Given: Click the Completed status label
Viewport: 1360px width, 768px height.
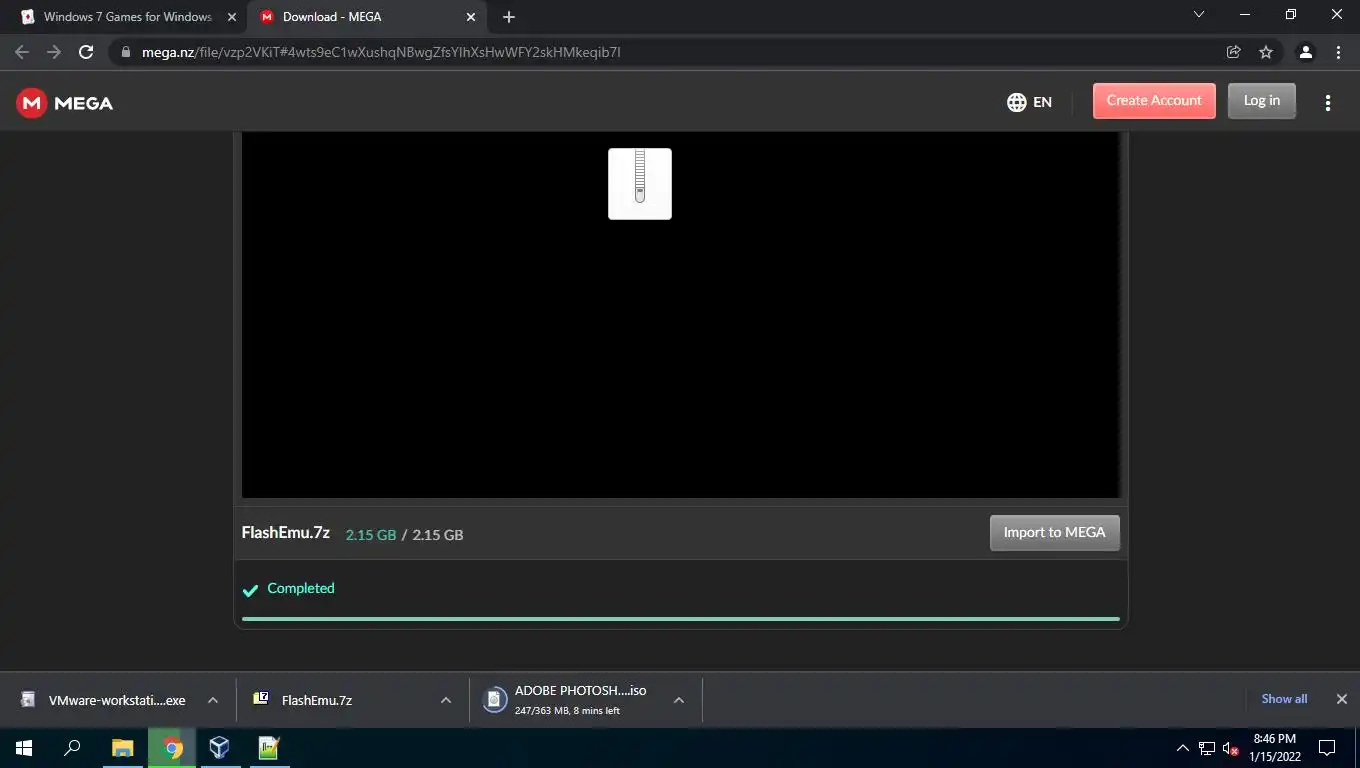Looking at the screenshot, I should (x=301, y=588).
